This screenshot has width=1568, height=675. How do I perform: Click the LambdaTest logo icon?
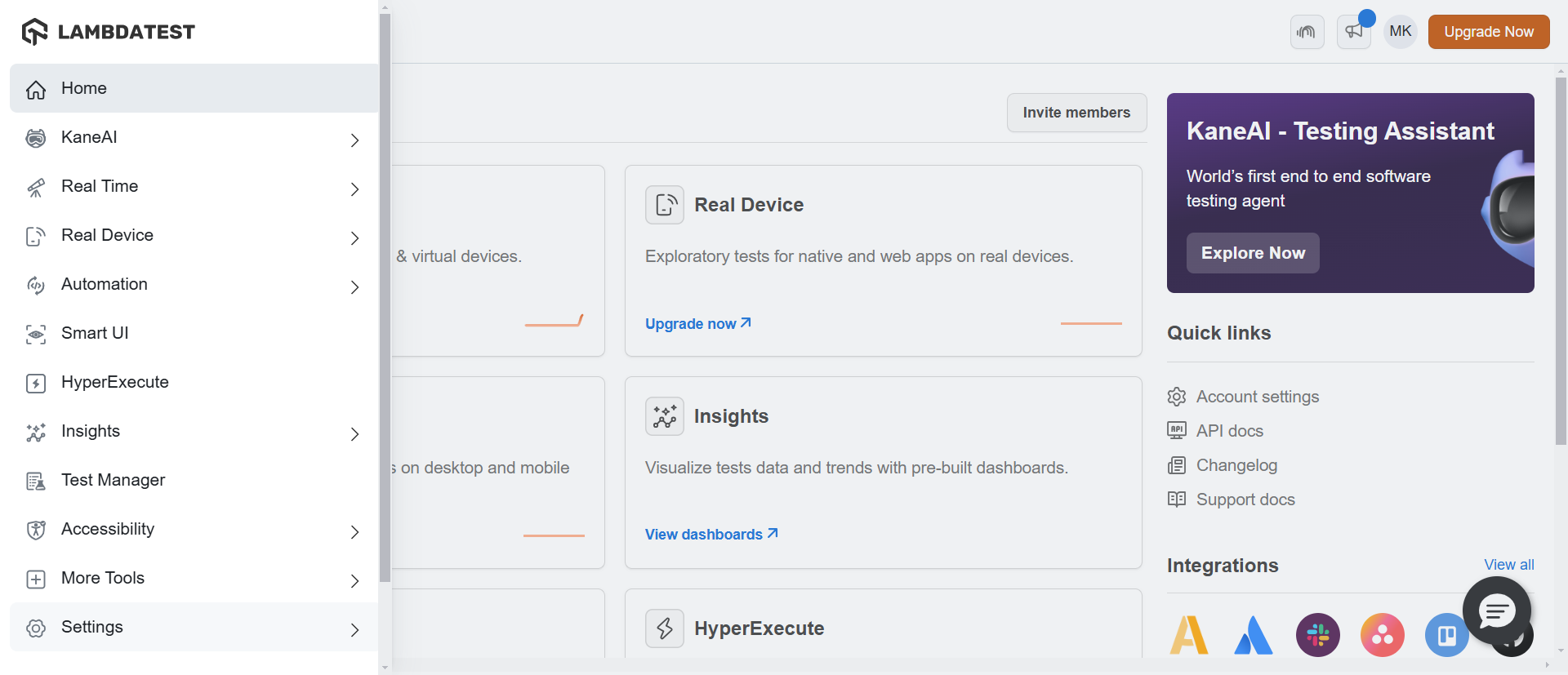coord(35,32)
